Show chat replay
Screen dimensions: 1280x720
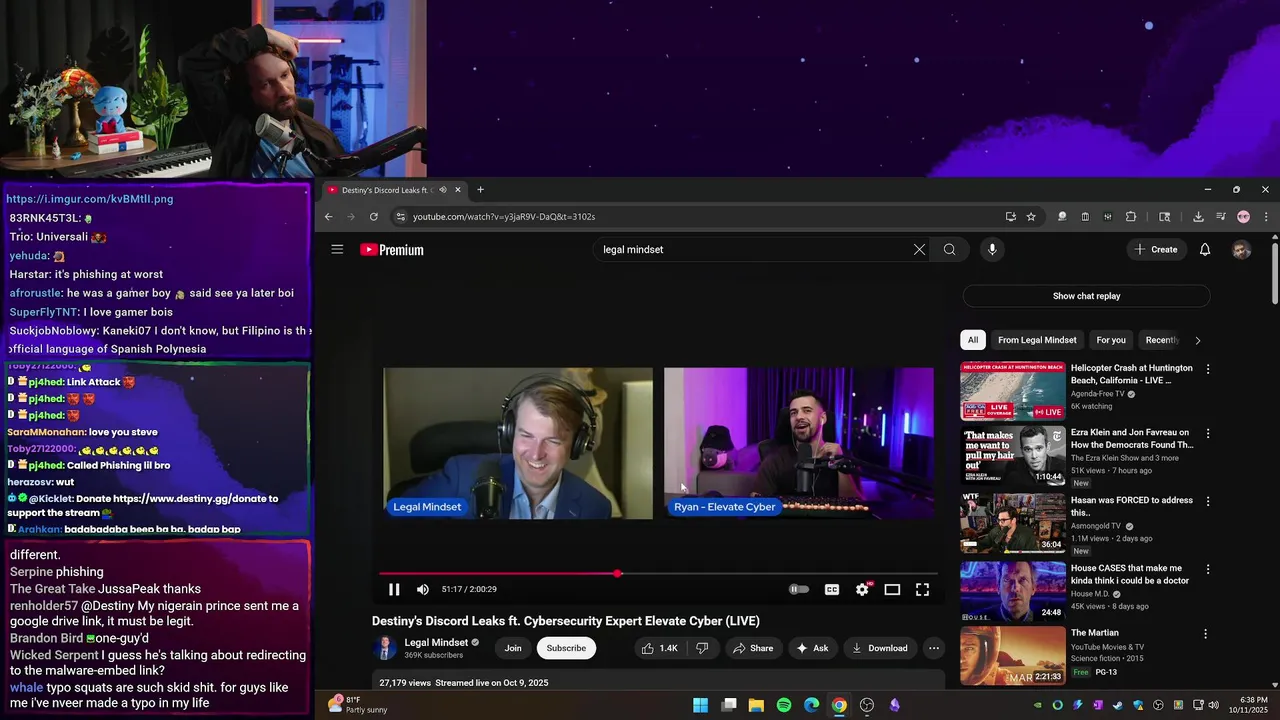point(1086,296)
